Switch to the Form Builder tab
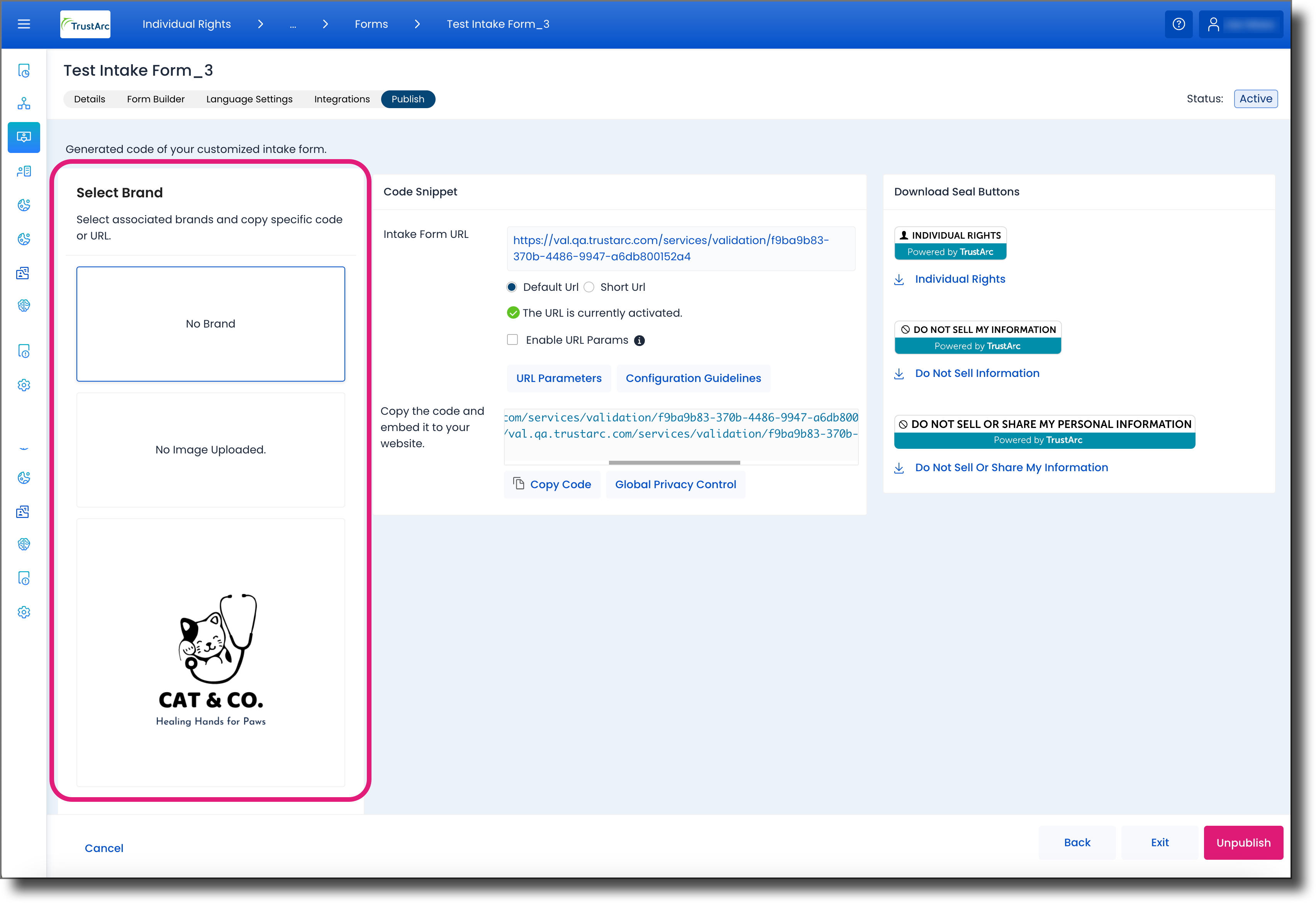 coord(156,99)
